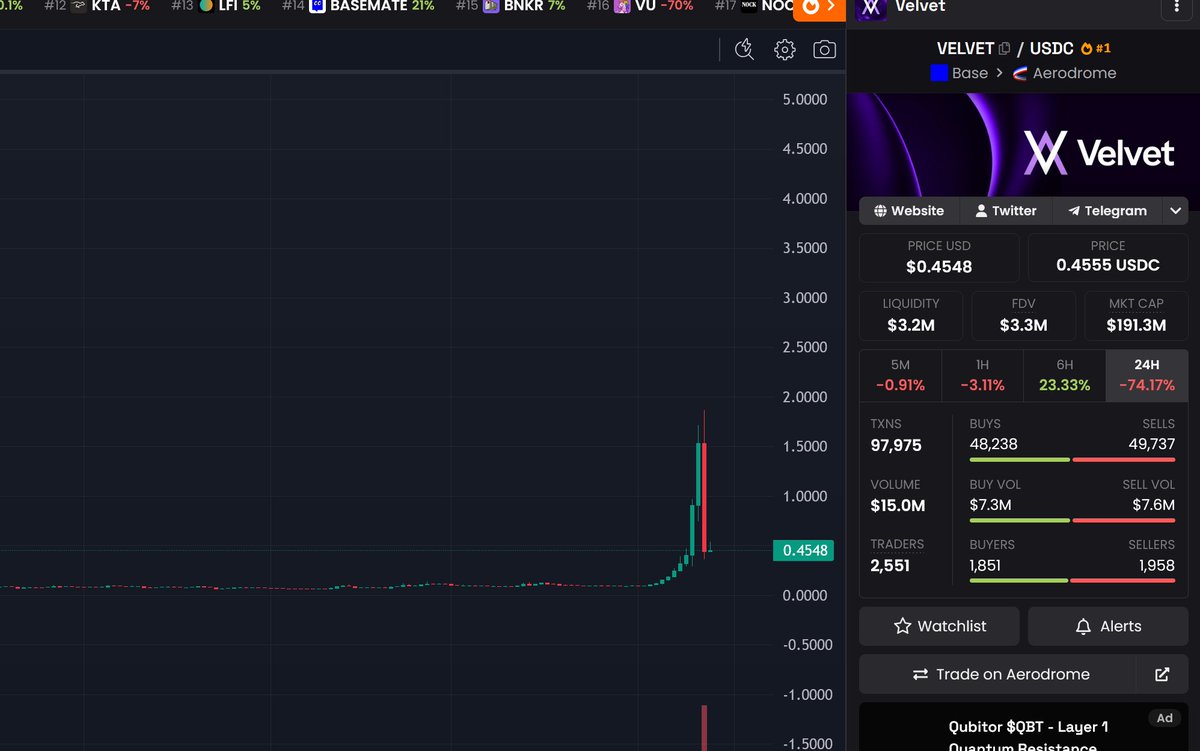Click the current price label 0.4548 on axis

pyautogui.click(x=803, y=550)
